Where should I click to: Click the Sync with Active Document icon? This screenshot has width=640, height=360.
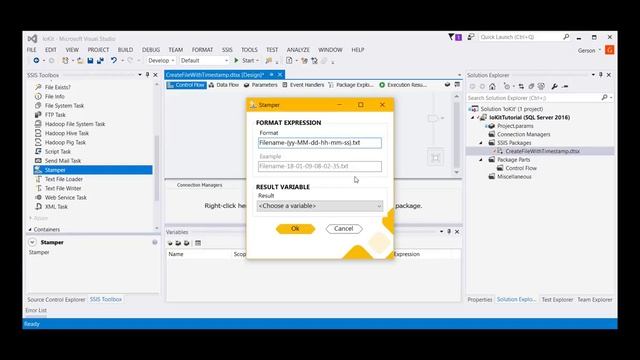point(521,87)
